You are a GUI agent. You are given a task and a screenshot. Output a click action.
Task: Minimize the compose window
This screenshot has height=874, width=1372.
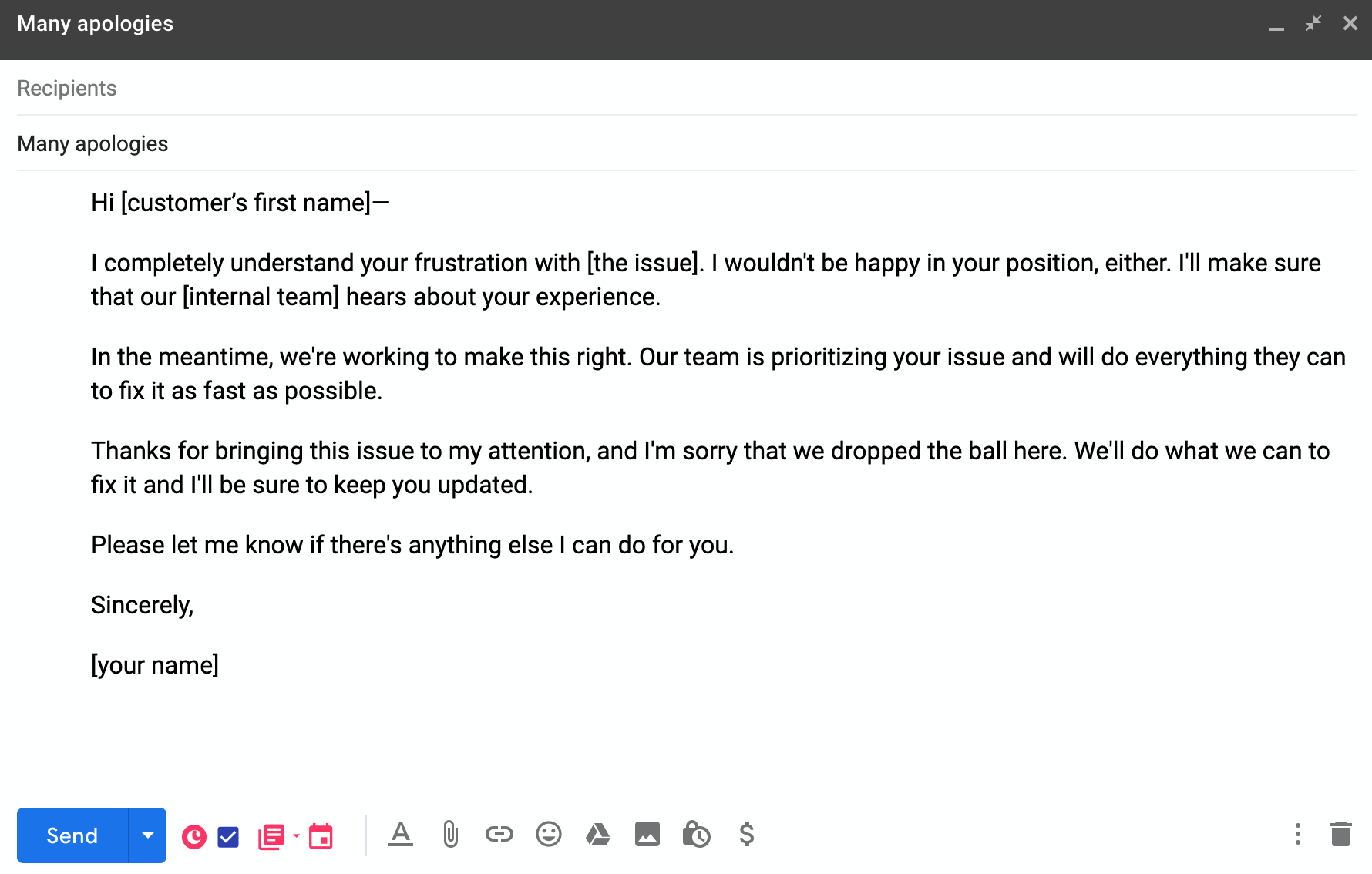1276,25
